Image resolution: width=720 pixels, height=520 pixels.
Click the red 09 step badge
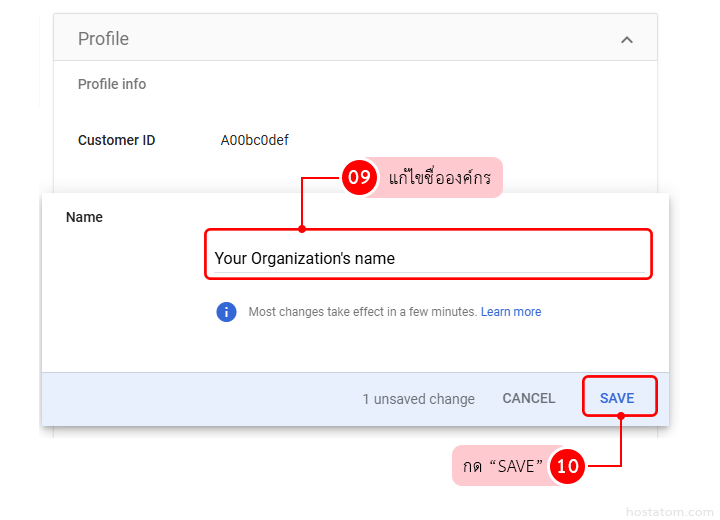pos(358,178)
